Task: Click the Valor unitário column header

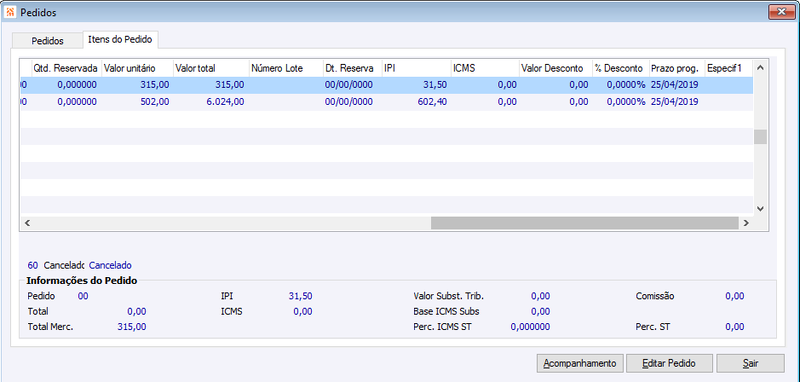Action: pos(136,68)
